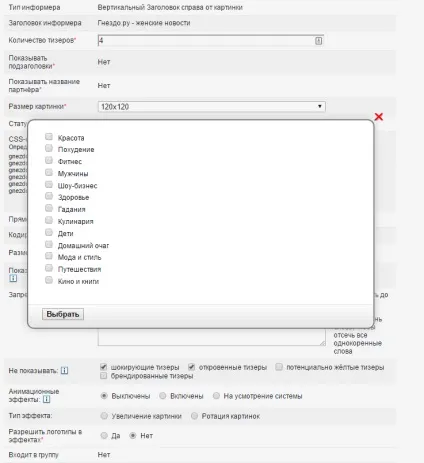This screenshot has width=424, height=463.
Task: Check the Здоровье category
Action: point(49,196)
